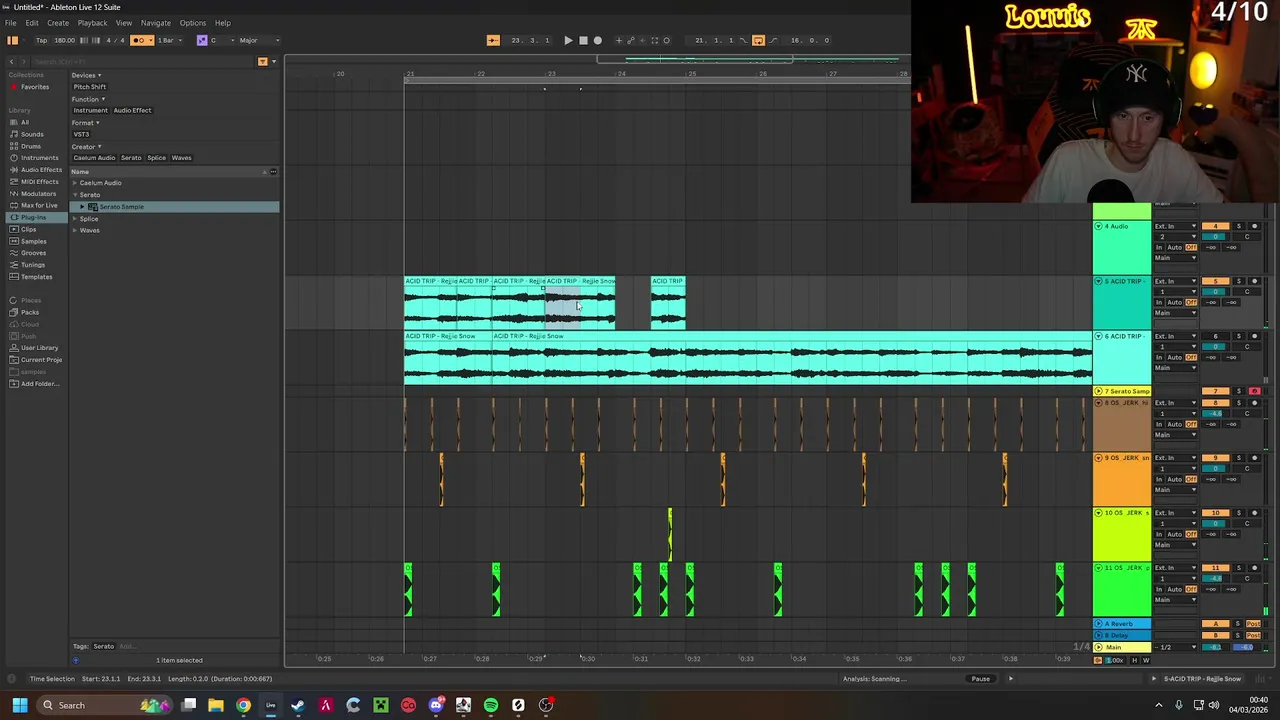Open Spotify from the taskbar
This screenshot has width=1280, height=720.
pyautogui.click(x=491, y=705)
